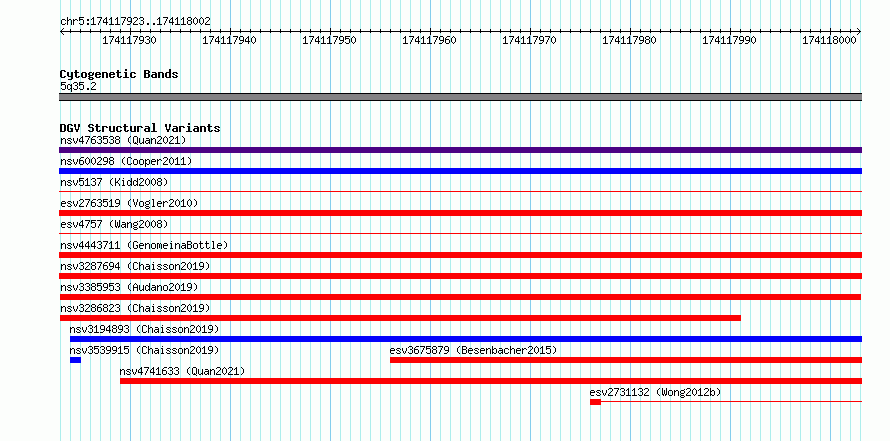Viewport: 890px width, 441px height.
Task: Click ruler position 174118000
Action: tap(829, 40)
